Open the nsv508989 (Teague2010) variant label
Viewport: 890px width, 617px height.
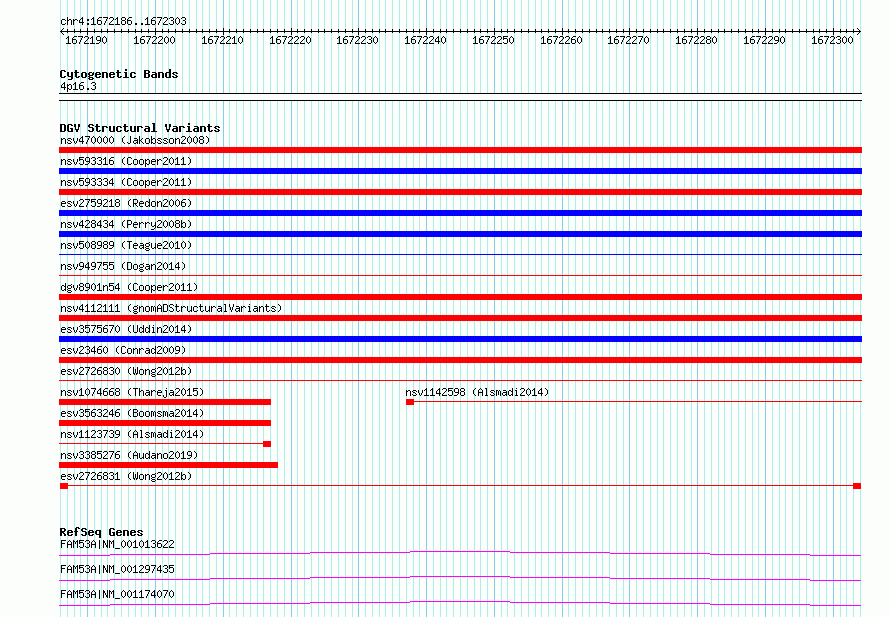pyautogui.click(x=126, y=245)
